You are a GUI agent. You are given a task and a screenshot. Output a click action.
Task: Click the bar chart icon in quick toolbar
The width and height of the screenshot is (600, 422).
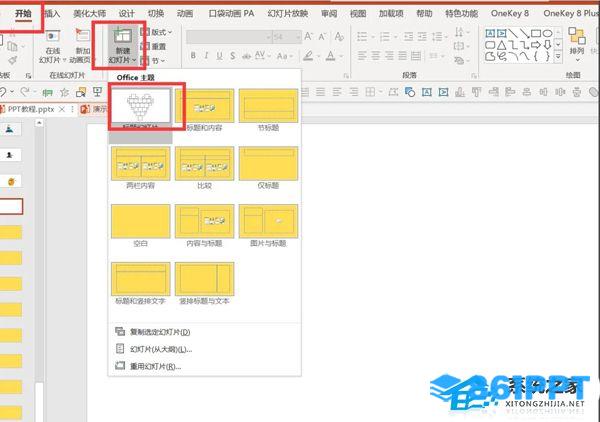[460, 92]
